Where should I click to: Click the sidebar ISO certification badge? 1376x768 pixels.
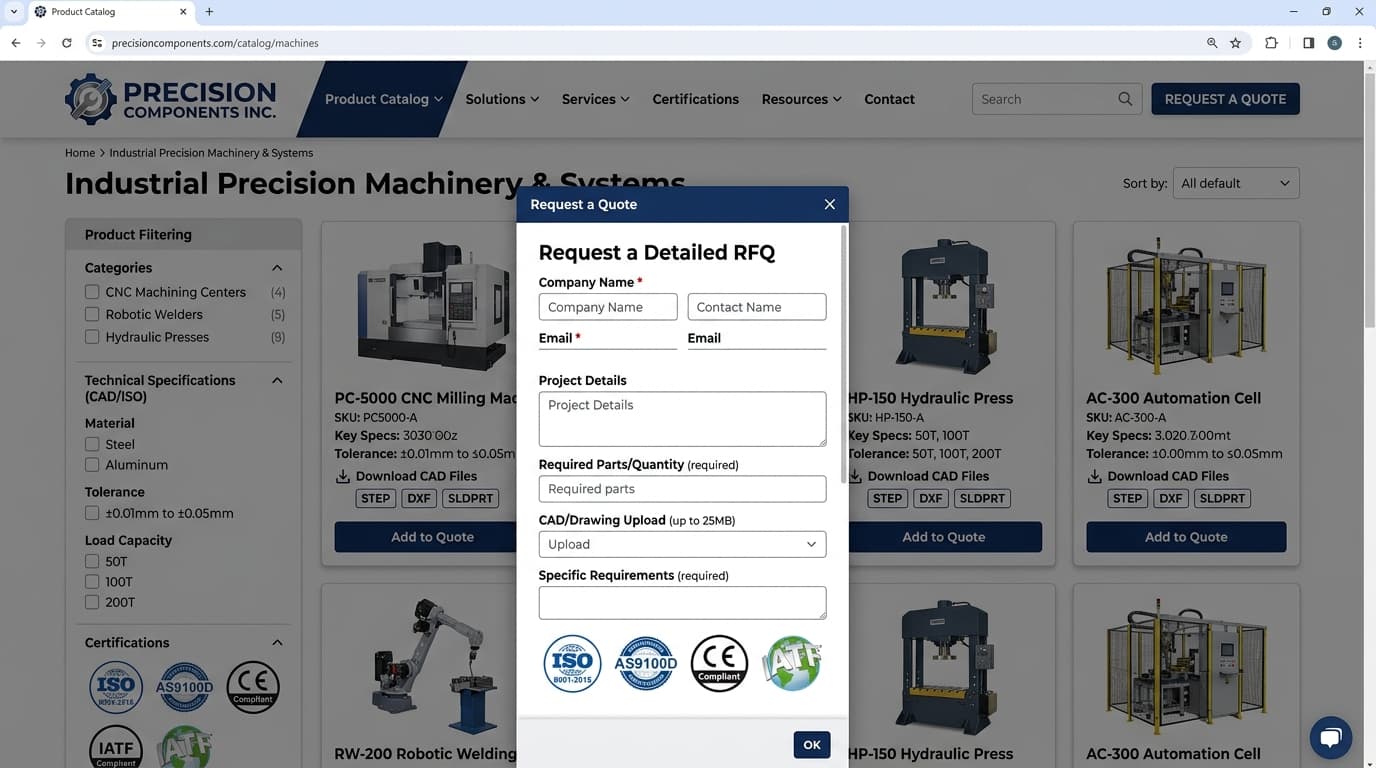pyautogui.click(x=116, y=687)
